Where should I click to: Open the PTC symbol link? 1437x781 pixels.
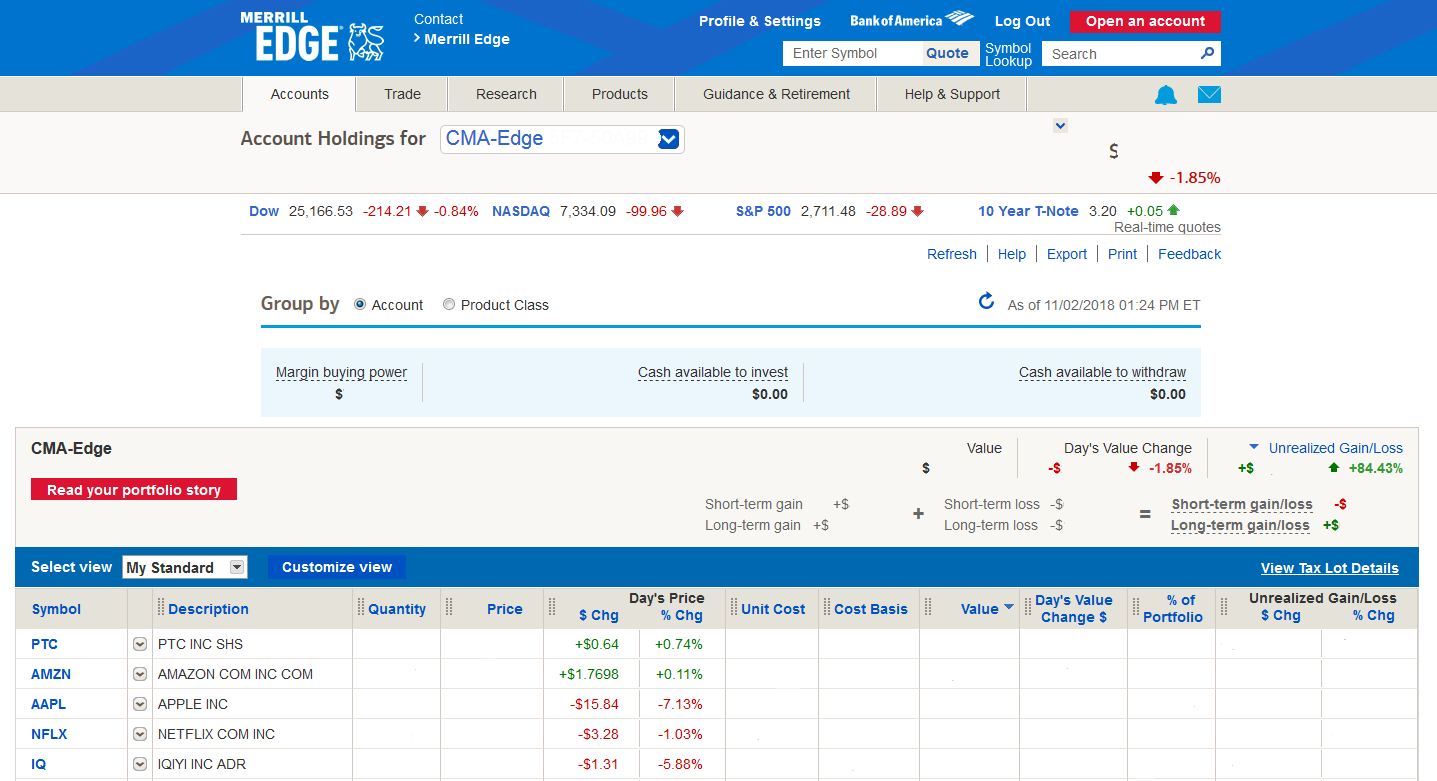45,644
